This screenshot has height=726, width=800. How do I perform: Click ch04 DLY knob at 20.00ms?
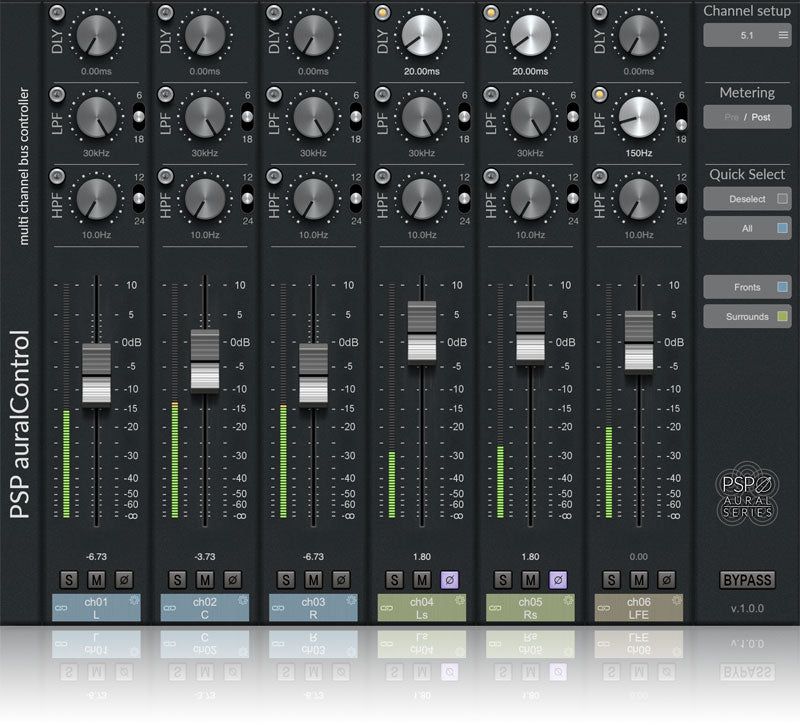pos(422,35)
